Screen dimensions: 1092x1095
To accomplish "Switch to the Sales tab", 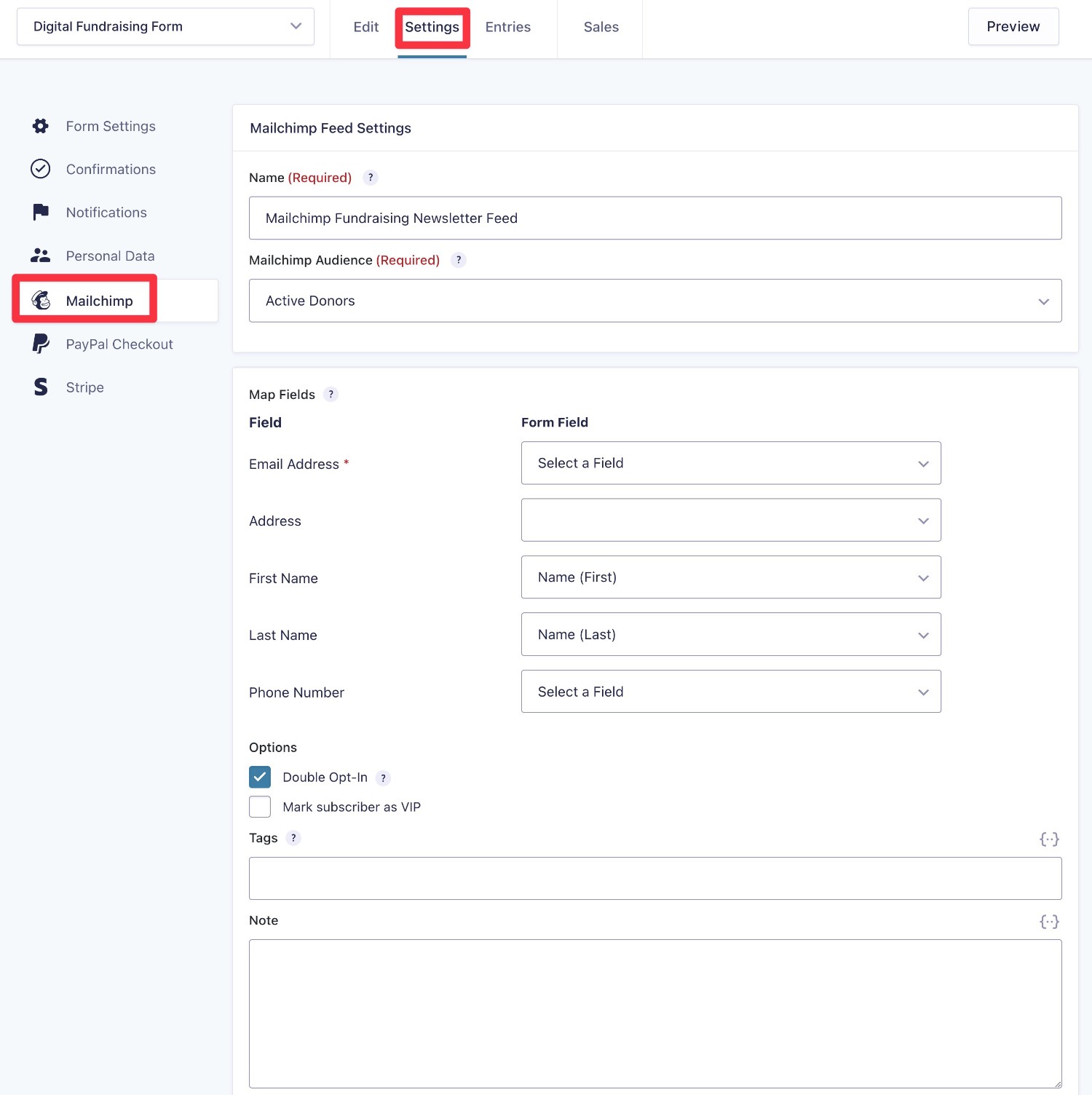I will (x=601, y=27).
